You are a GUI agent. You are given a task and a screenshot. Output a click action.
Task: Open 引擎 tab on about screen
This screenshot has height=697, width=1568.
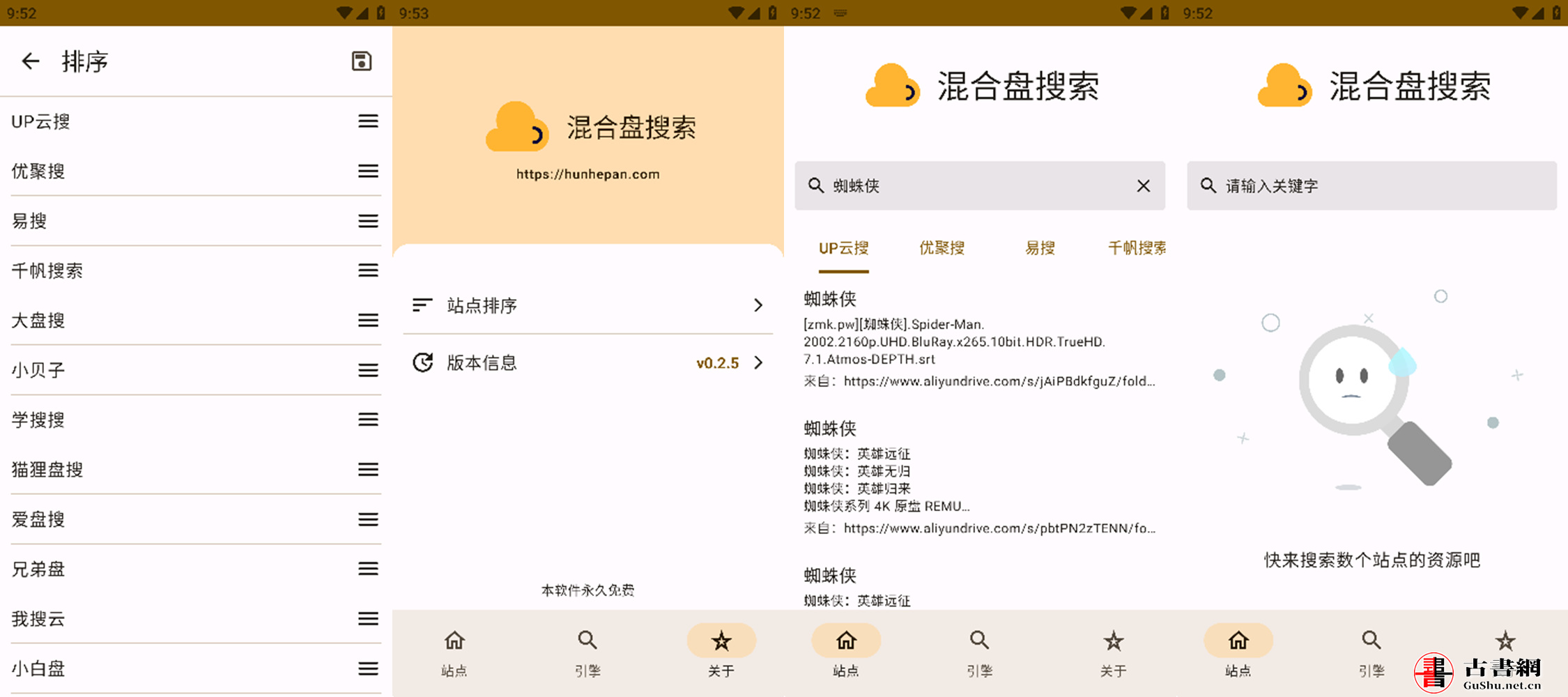point(587,654)
